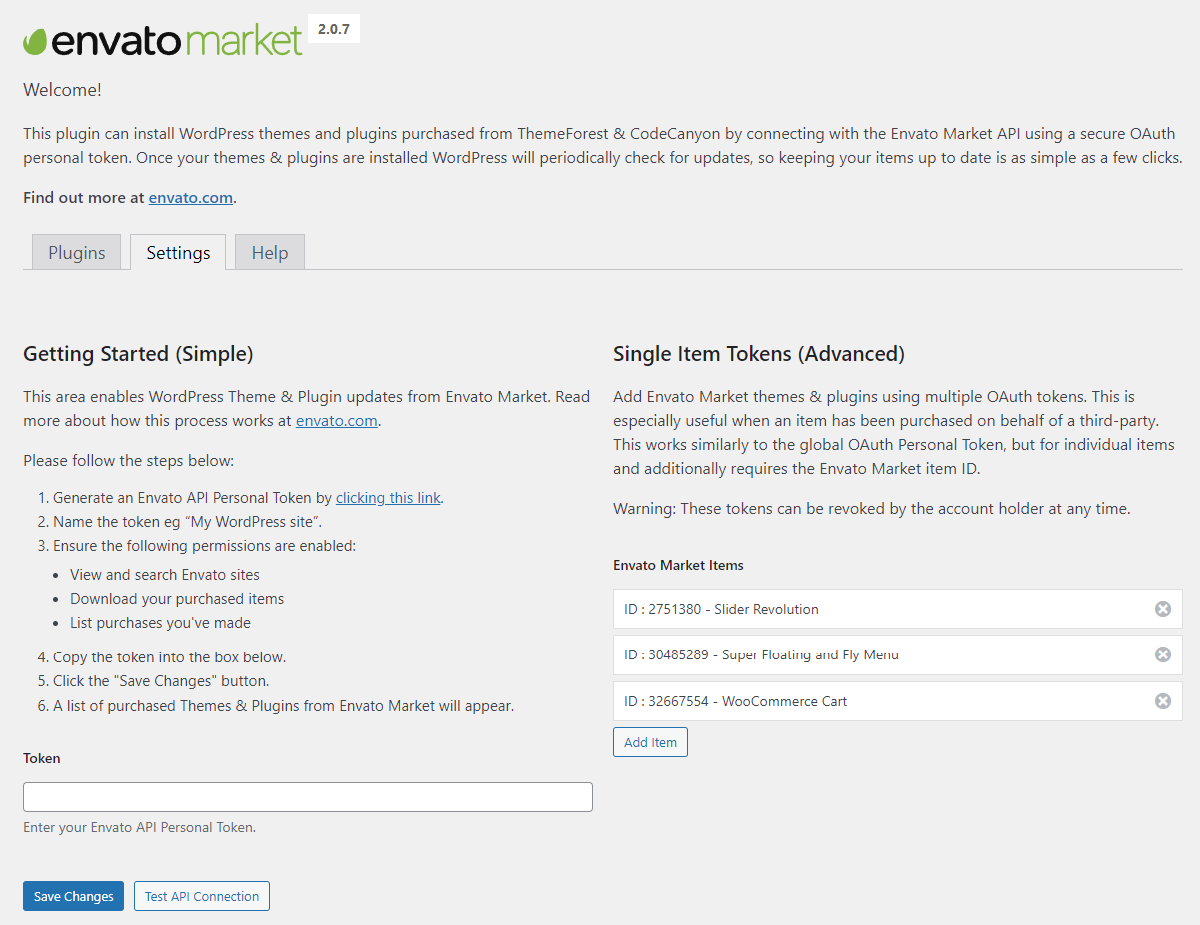Click the Add Item button

click(x=650, y=742)
